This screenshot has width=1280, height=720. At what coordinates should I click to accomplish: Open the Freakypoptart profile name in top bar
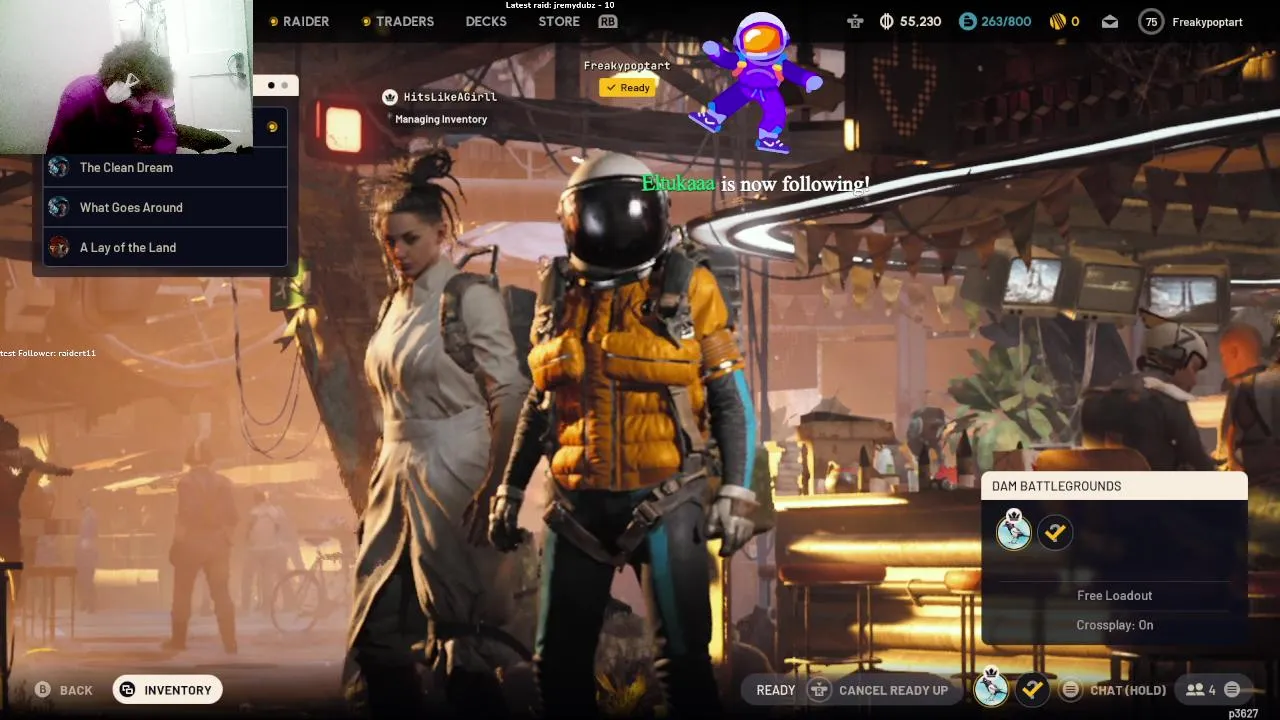pos(1207,21)
